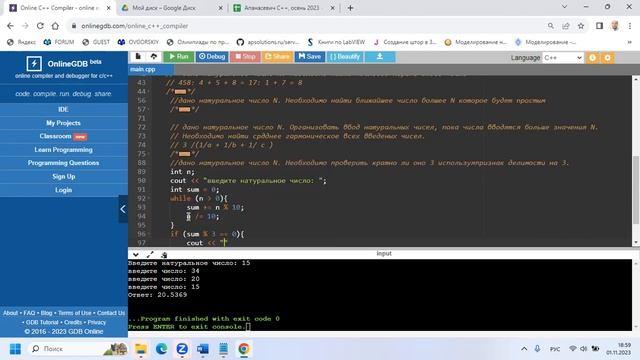Click the orange info icon beside the Language box
The height and width of the screenshot is (360, 640).
pos(592,58)
